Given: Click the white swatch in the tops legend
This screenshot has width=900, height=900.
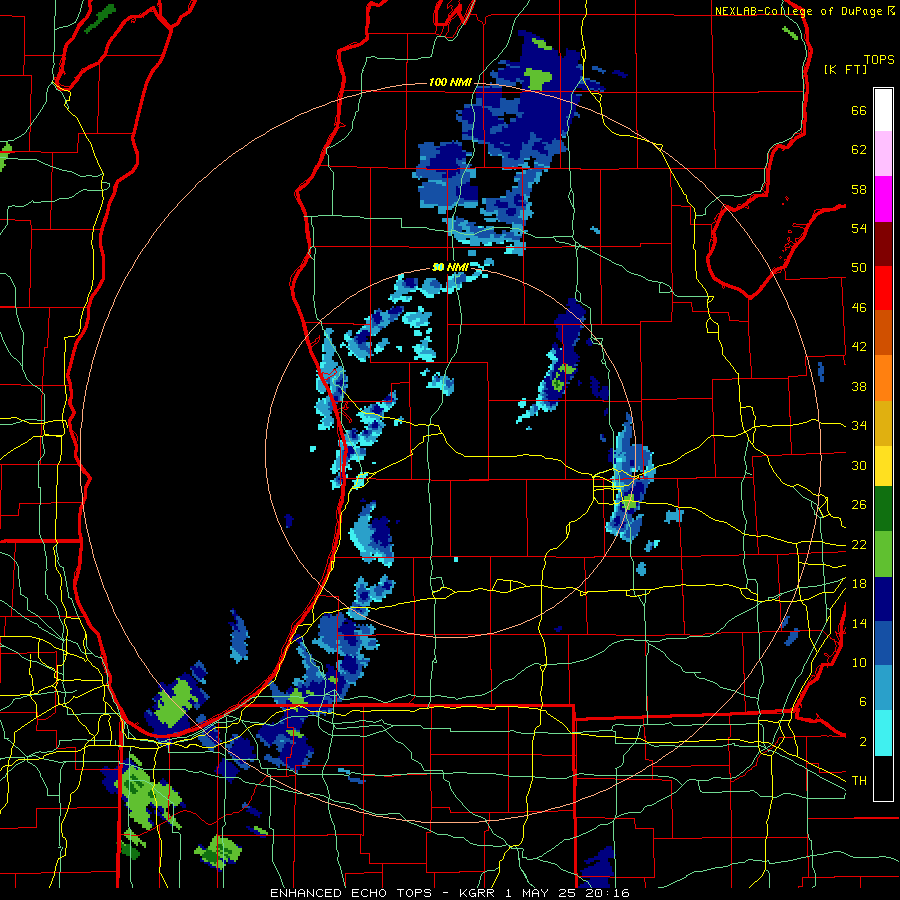Looking at the screenshot, I should (883, 110).
